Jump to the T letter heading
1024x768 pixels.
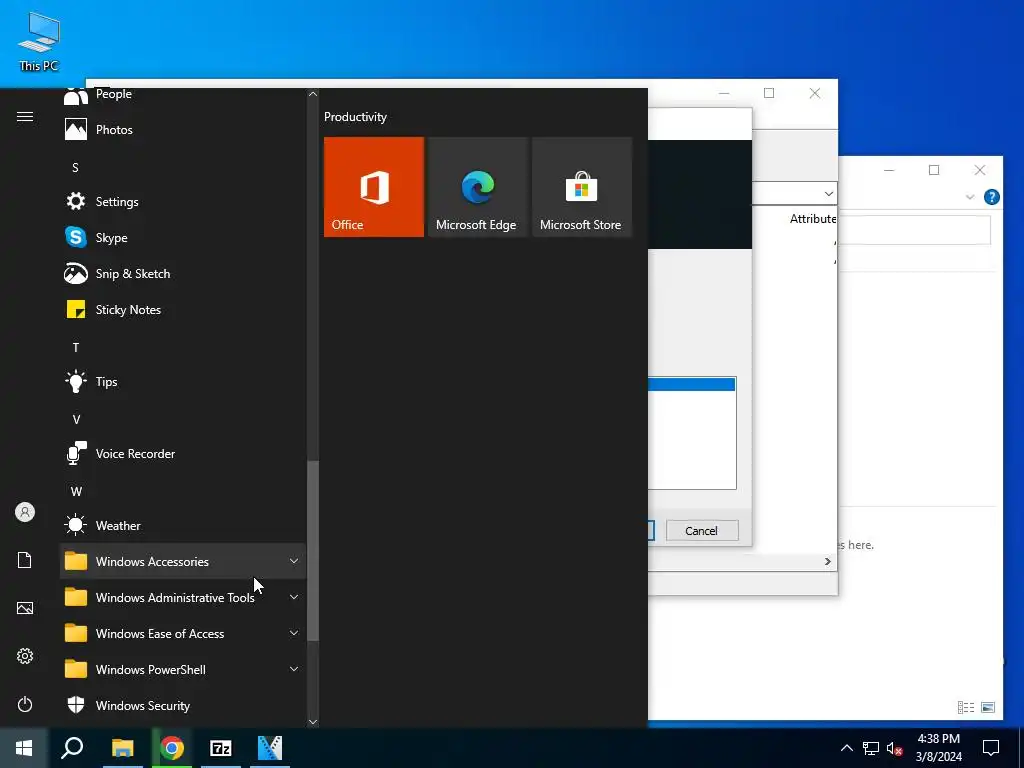tap(76, 347)
